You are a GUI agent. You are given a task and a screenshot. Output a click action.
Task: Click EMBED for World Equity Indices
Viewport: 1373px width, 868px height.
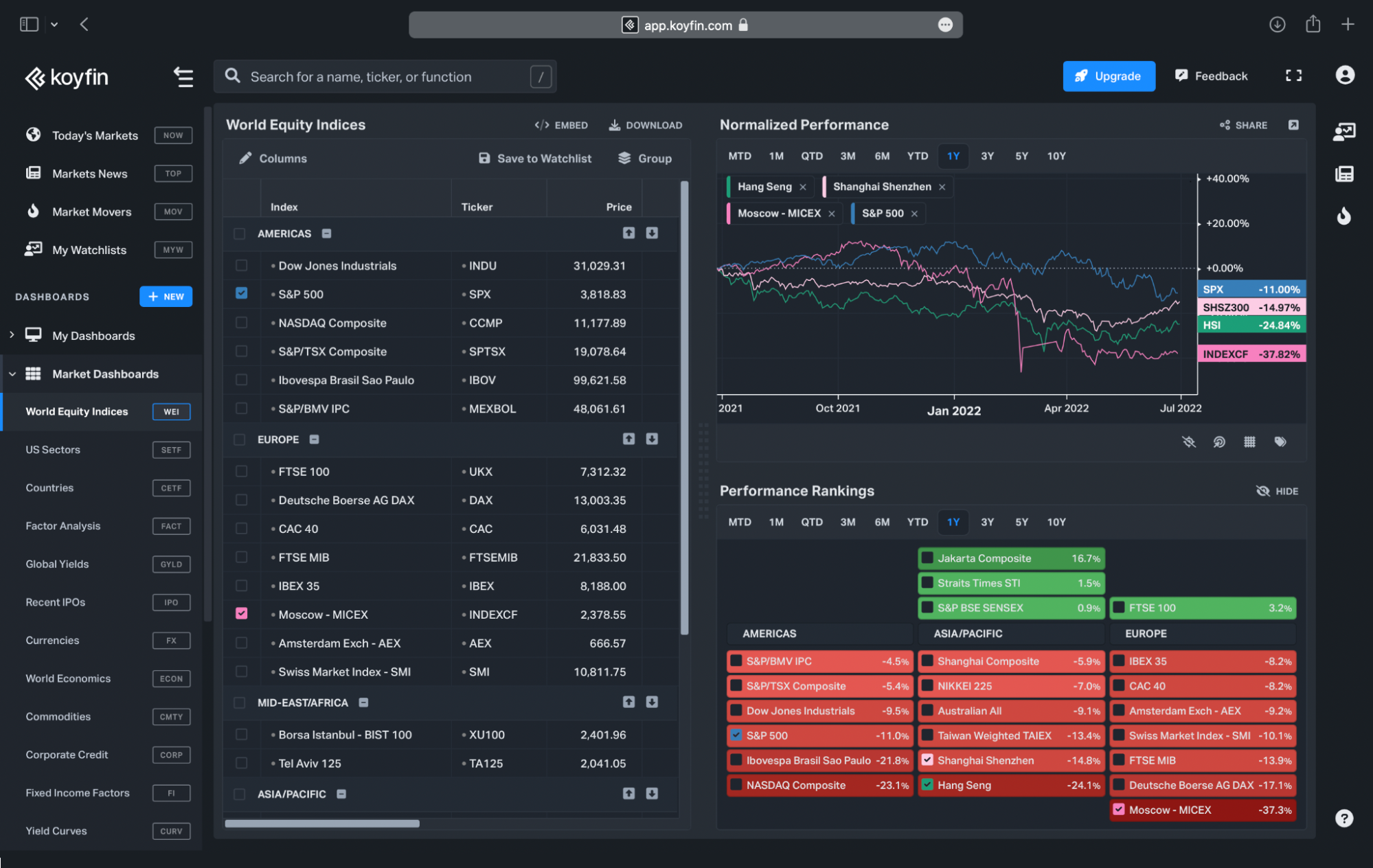pyautogui.click(x=560, y=125)
